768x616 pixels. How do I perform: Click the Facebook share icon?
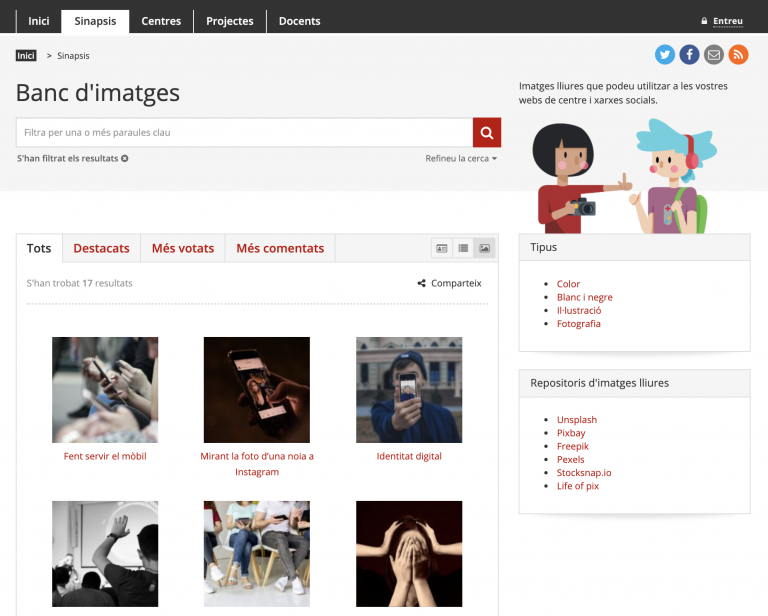690,55
